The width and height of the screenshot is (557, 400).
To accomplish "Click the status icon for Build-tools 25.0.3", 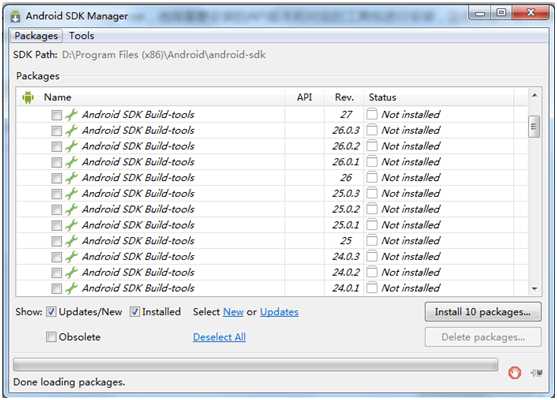I will [372, 194].
